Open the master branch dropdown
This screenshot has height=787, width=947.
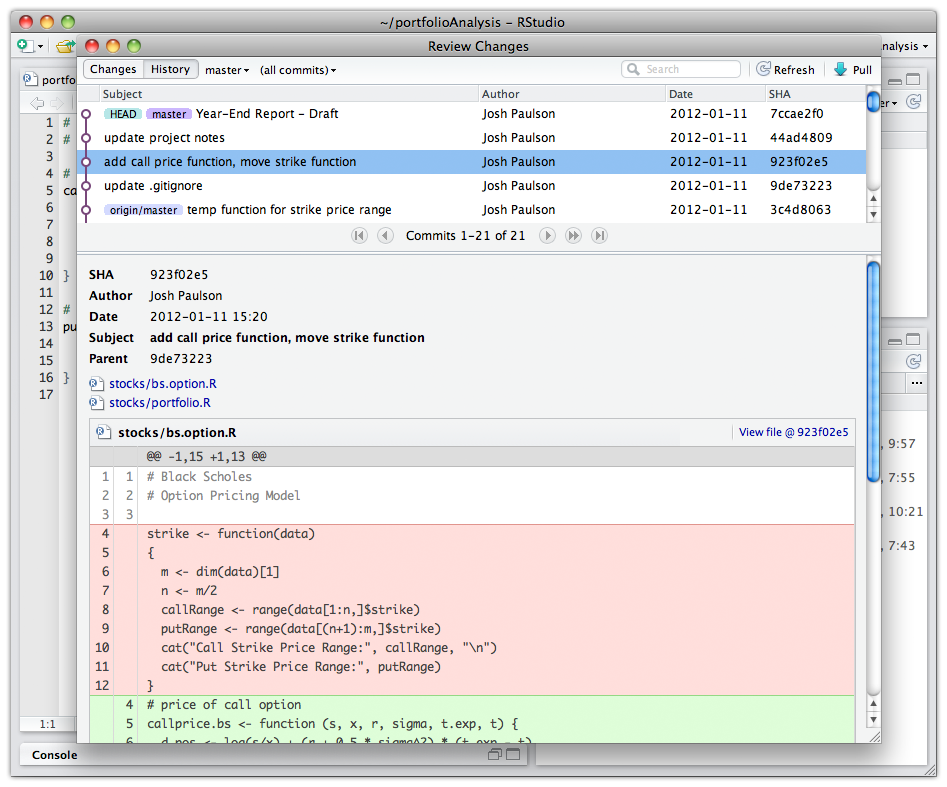pyautogui.click(x=227, y=70)
